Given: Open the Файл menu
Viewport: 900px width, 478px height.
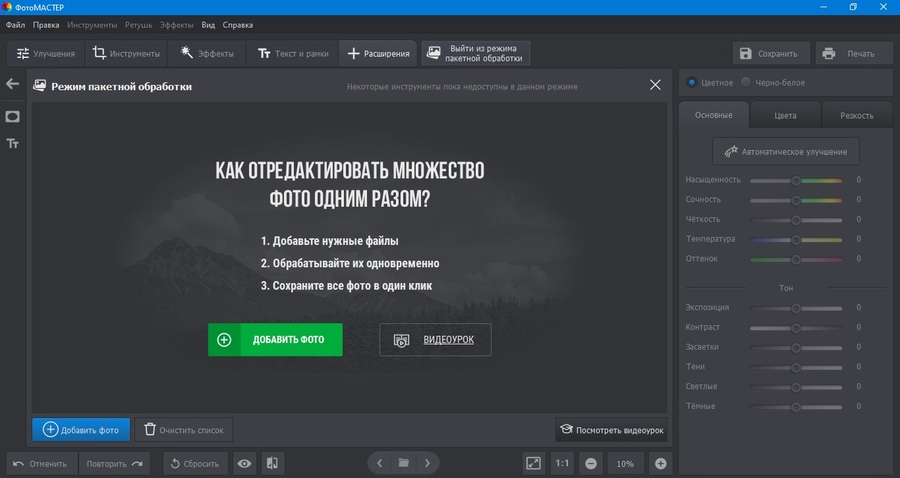Looking at the screenshot, I should coord(15,25).
